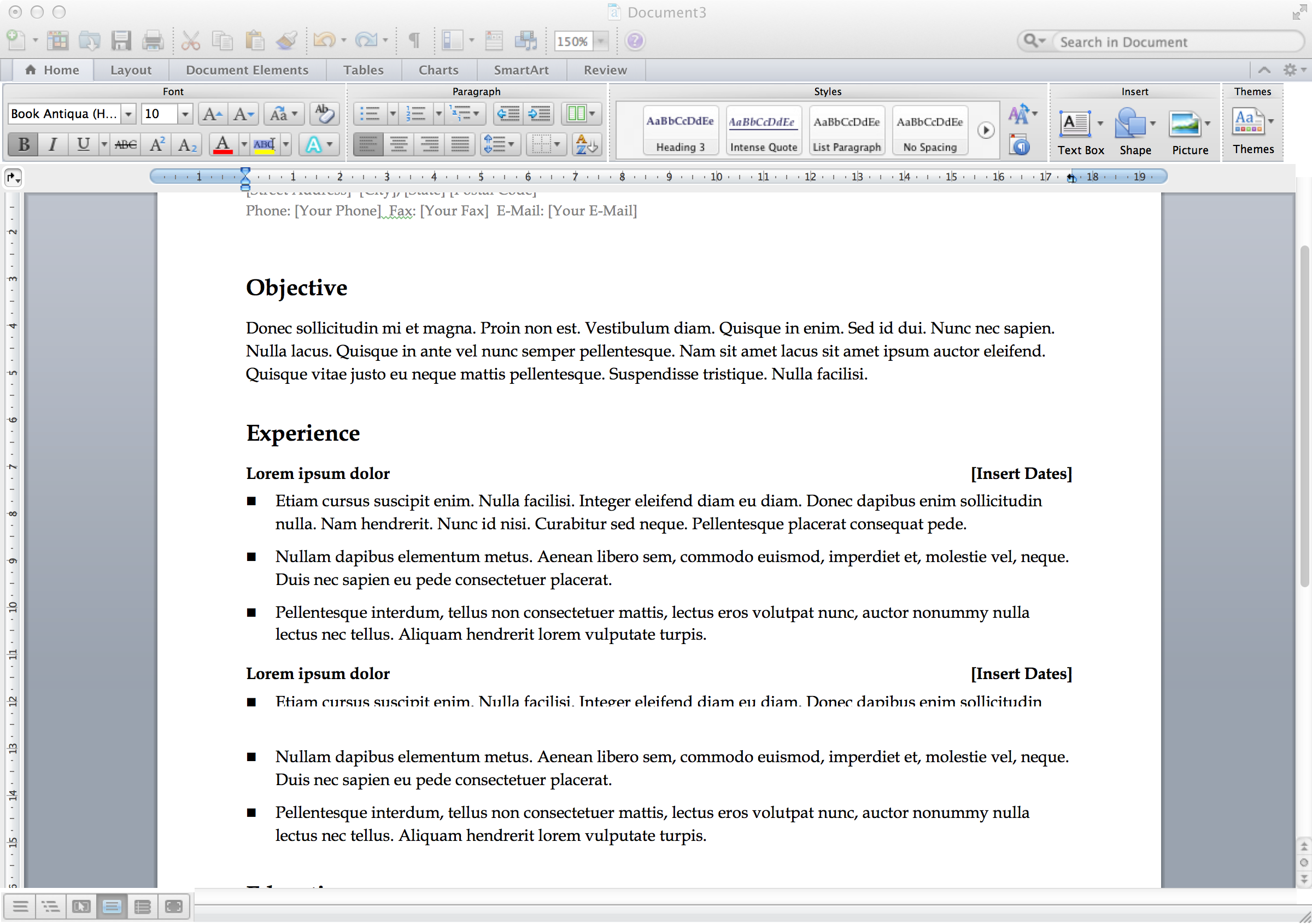The width and height of the screenshot is (1312, 924).
Task: Open Document Elements tab
Action: pos(247,70)
